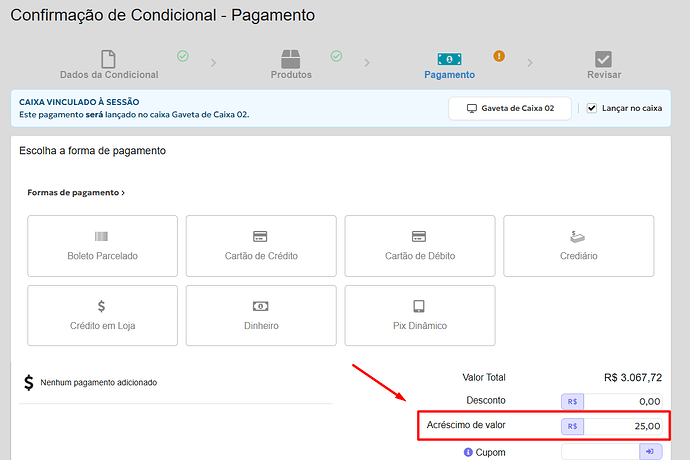Image resolution: width=690 pixels, height=460 pixels.
Task: Click the Escolha a forma de pagamento heading
Action: point(92,151)
